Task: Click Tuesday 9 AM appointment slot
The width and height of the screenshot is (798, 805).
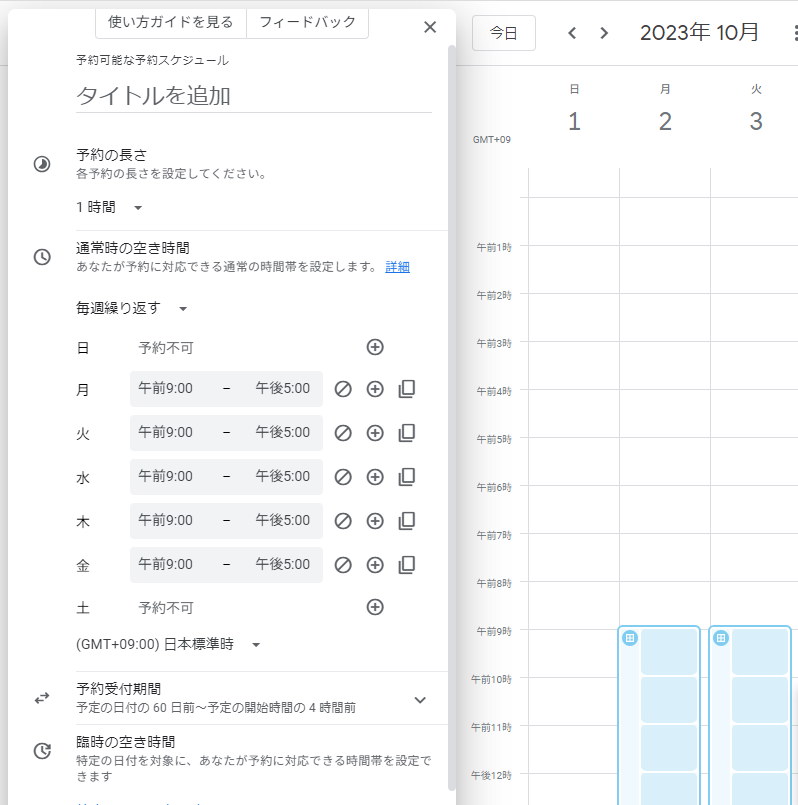Action: click(759, 651)
